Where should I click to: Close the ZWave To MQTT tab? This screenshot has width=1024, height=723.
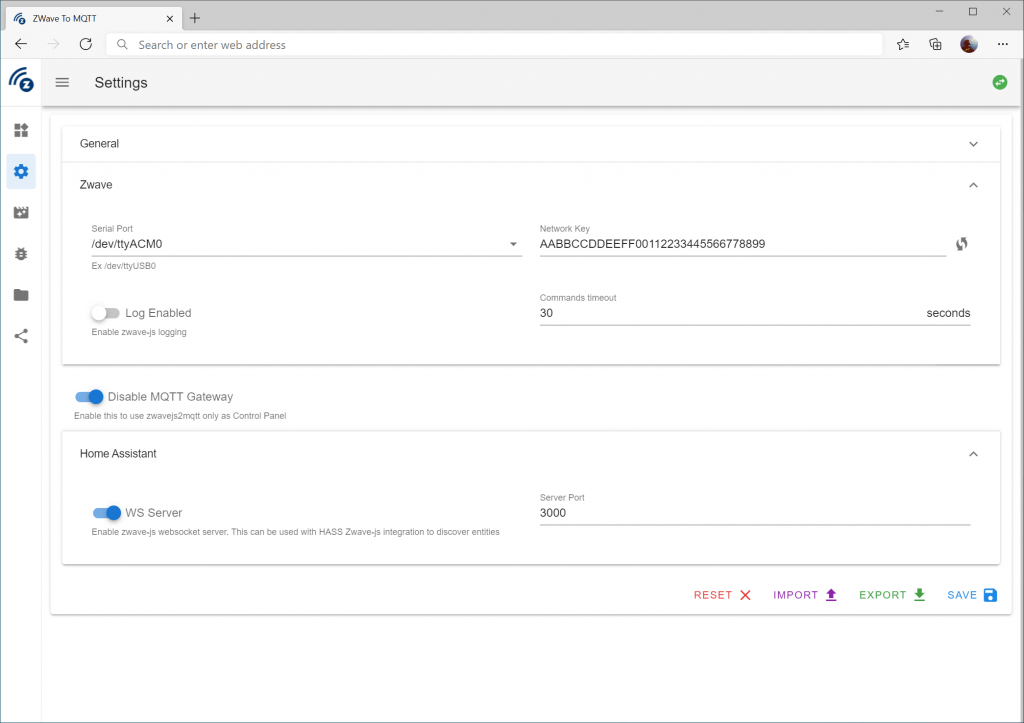coord(170,18)
